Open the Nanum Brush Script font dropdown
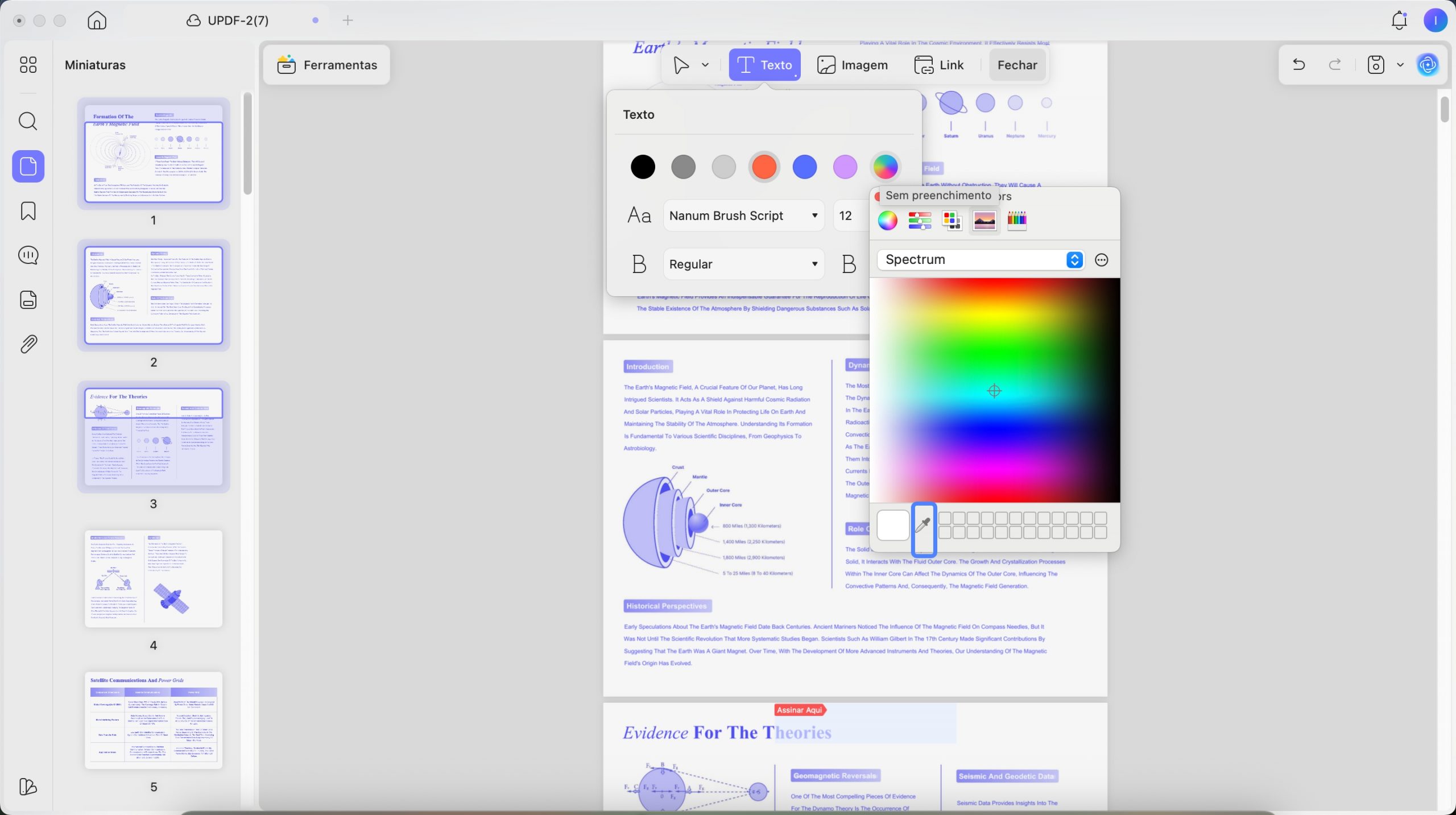1456x815 pixels. point(743,216)
